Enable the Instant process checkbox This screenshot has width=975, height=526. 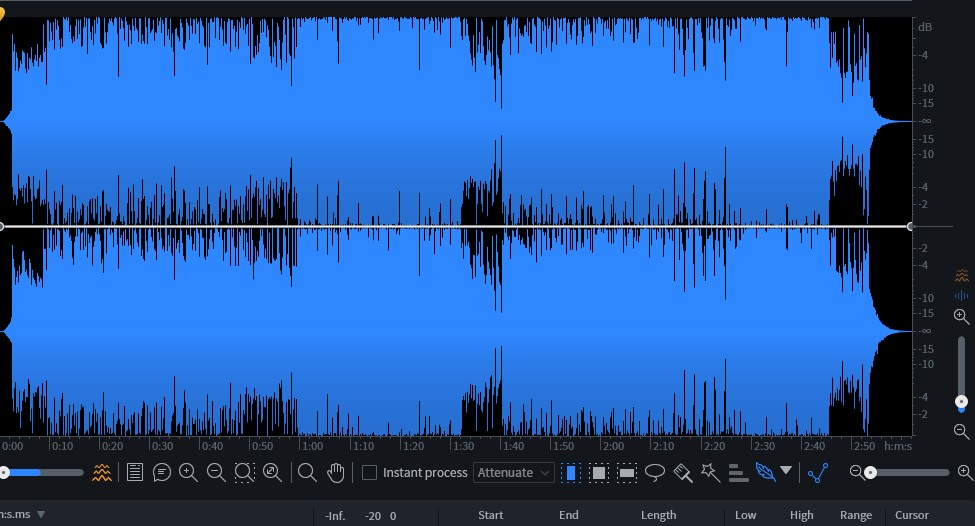click(369, 473)
